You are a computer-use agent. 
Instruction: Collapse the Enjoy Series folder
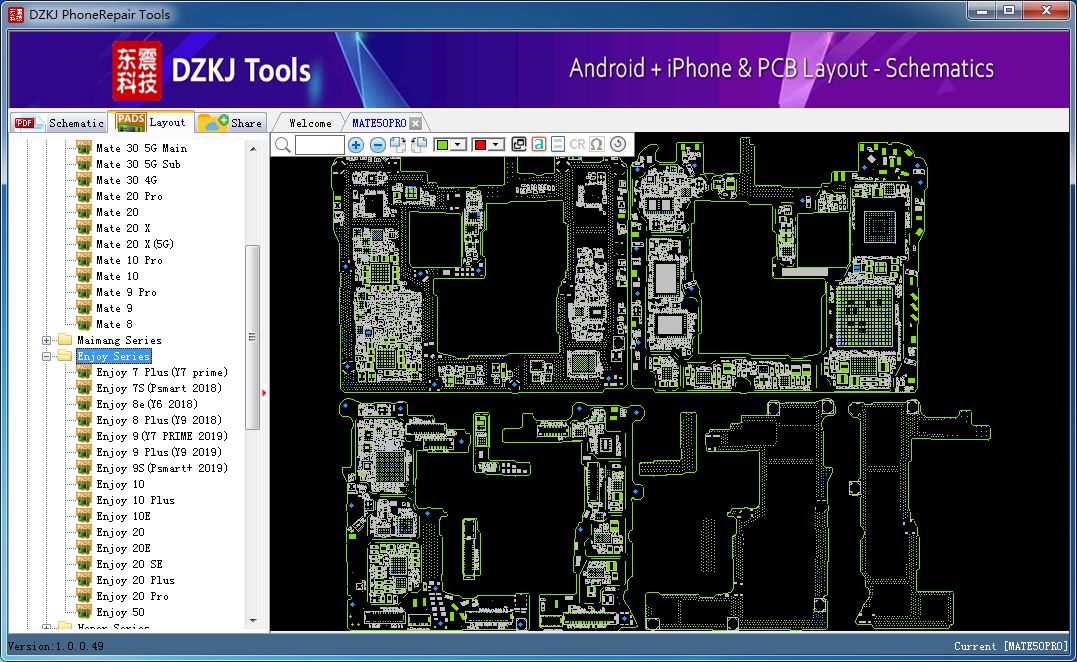tap(46, 356)
